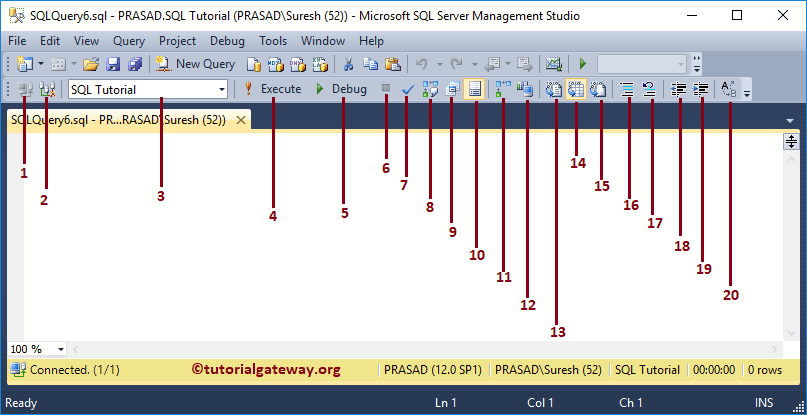The width and height of the screenshot is (807, 415).
Task: Open an Analysis Services DMX Query
Action: coord(297,64)
